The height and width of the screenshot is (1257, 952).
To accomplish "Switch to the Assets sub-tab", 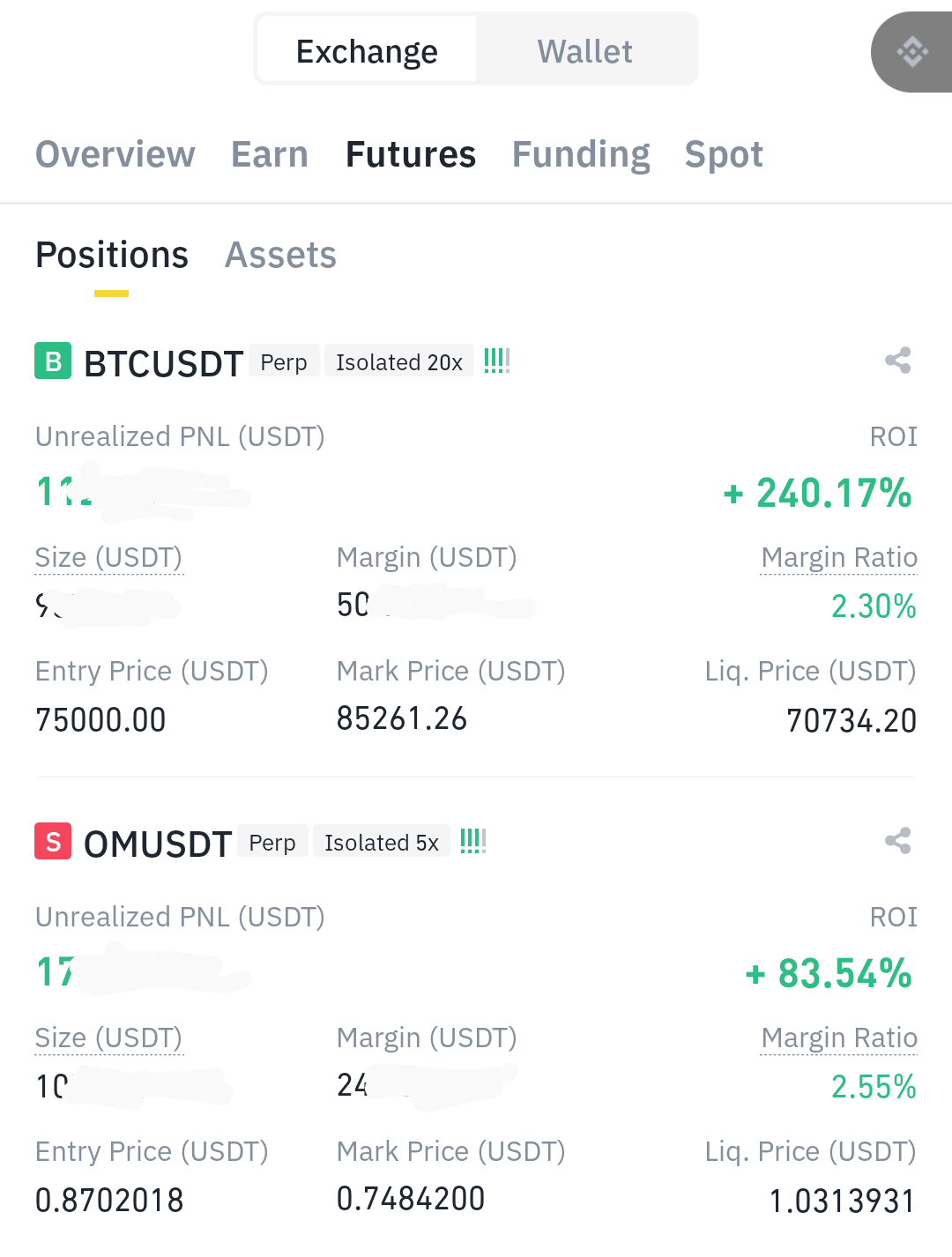I will point(281,256).
